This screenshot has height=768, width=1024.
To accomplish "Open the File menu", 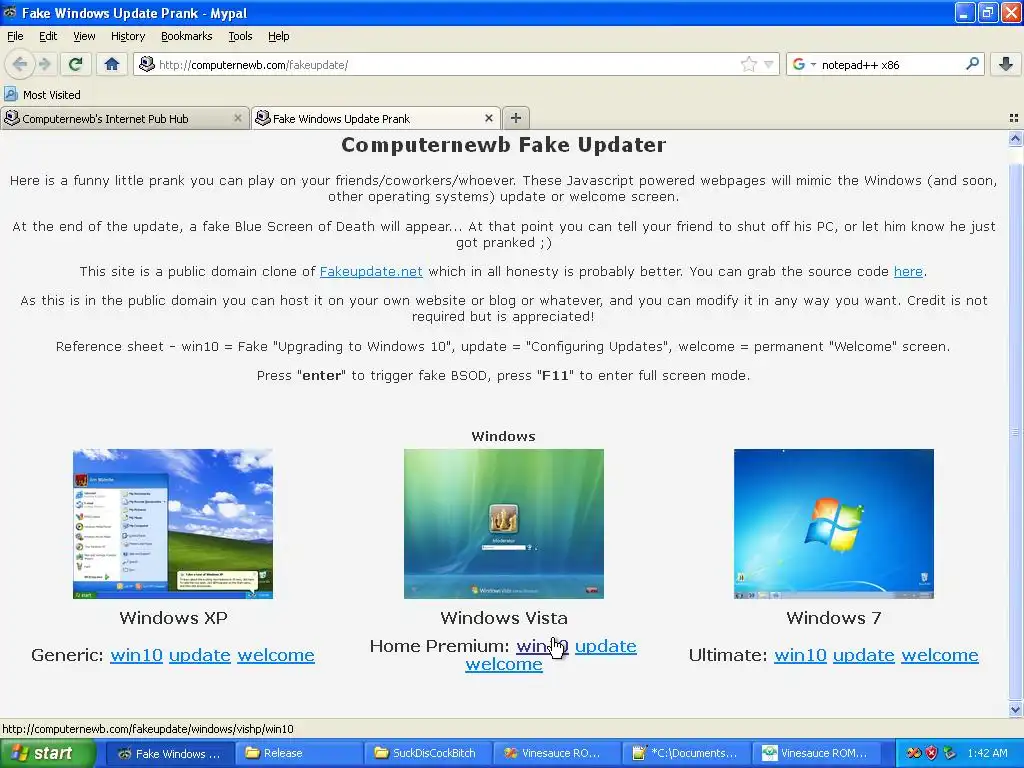I will point(15,36).
